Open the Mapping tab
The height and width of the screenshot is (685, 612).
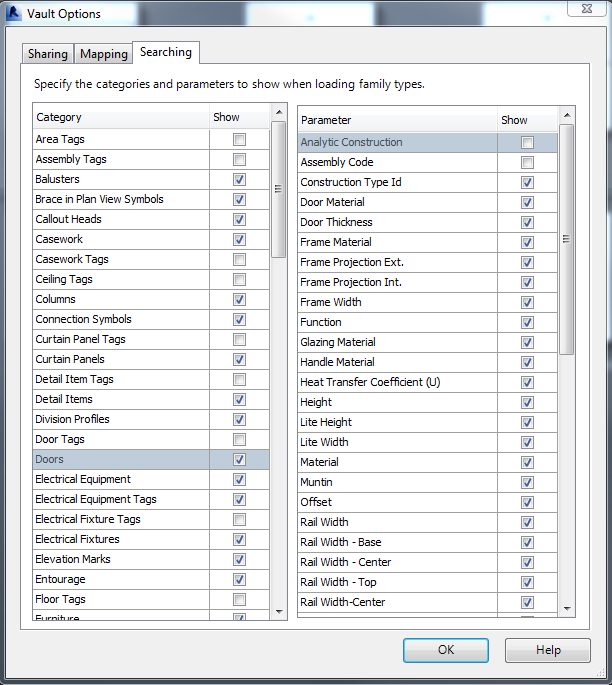(104, 54)
